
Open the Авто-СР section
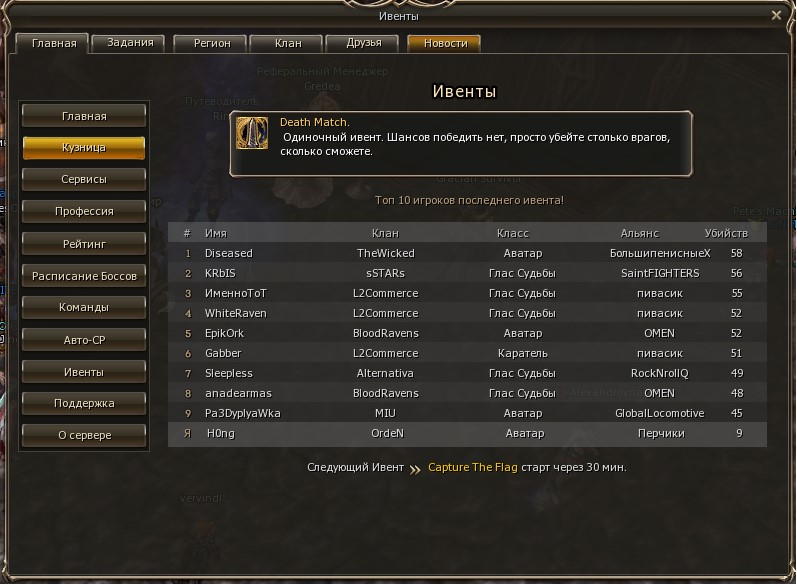pos(84,340)
